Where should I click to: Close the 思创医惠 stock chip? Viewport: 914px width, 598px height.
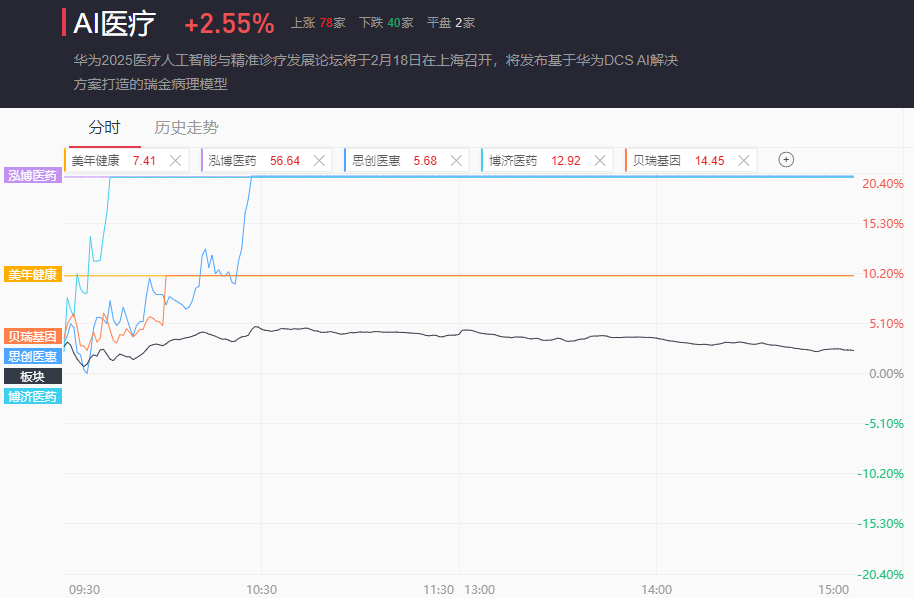click(x=456, y=160)
